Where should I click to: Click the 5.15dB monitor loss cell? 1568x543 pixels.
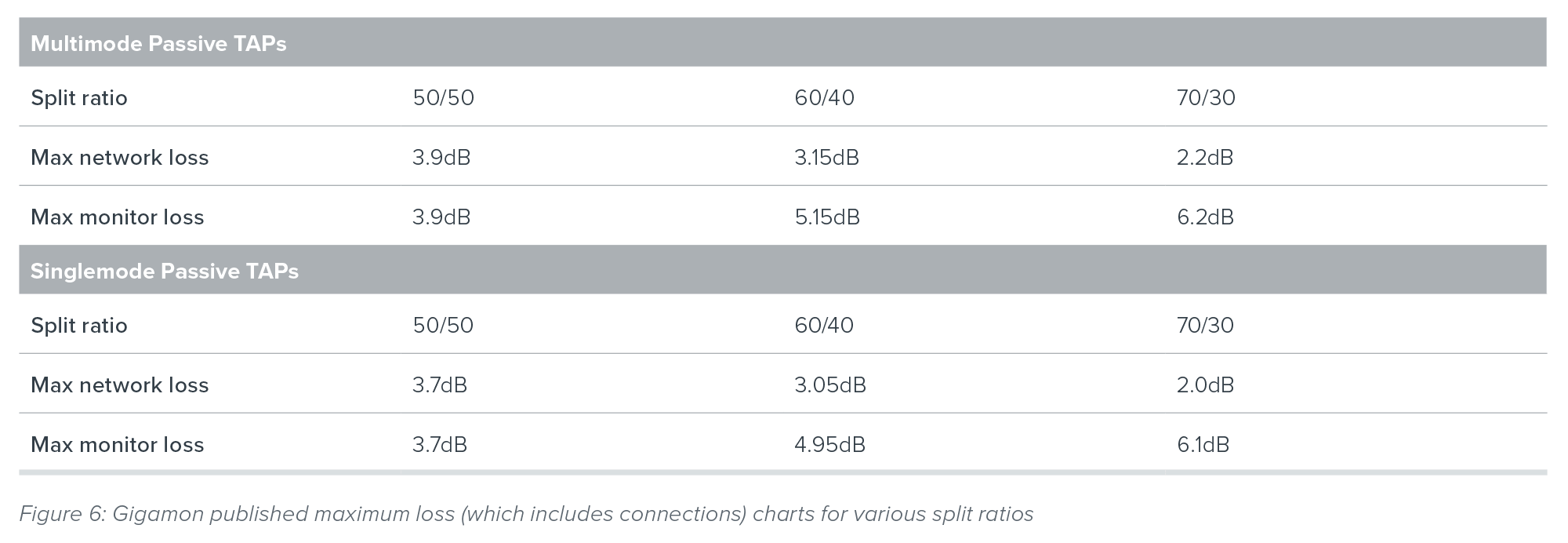pos(827,217)
